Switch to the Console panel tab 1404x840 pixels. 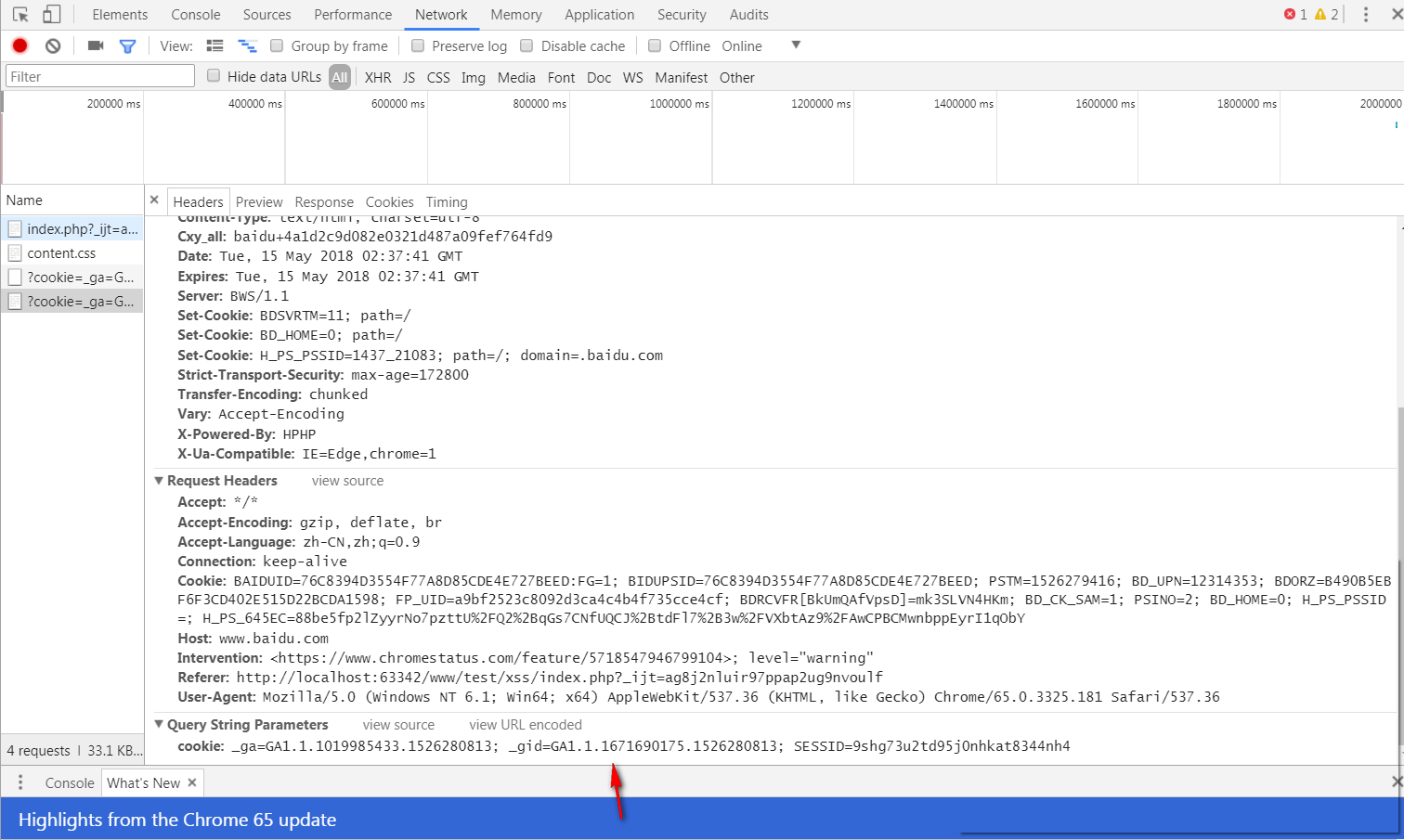[x=195, y=15]
